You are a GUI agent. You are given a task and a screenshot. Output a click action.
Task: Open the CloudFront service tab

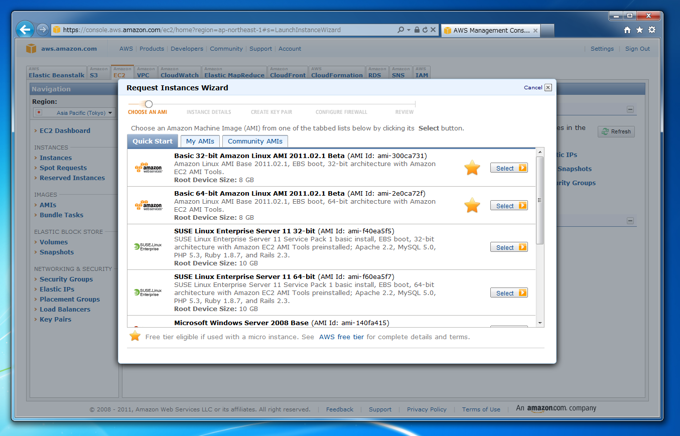tap(288, 72)
